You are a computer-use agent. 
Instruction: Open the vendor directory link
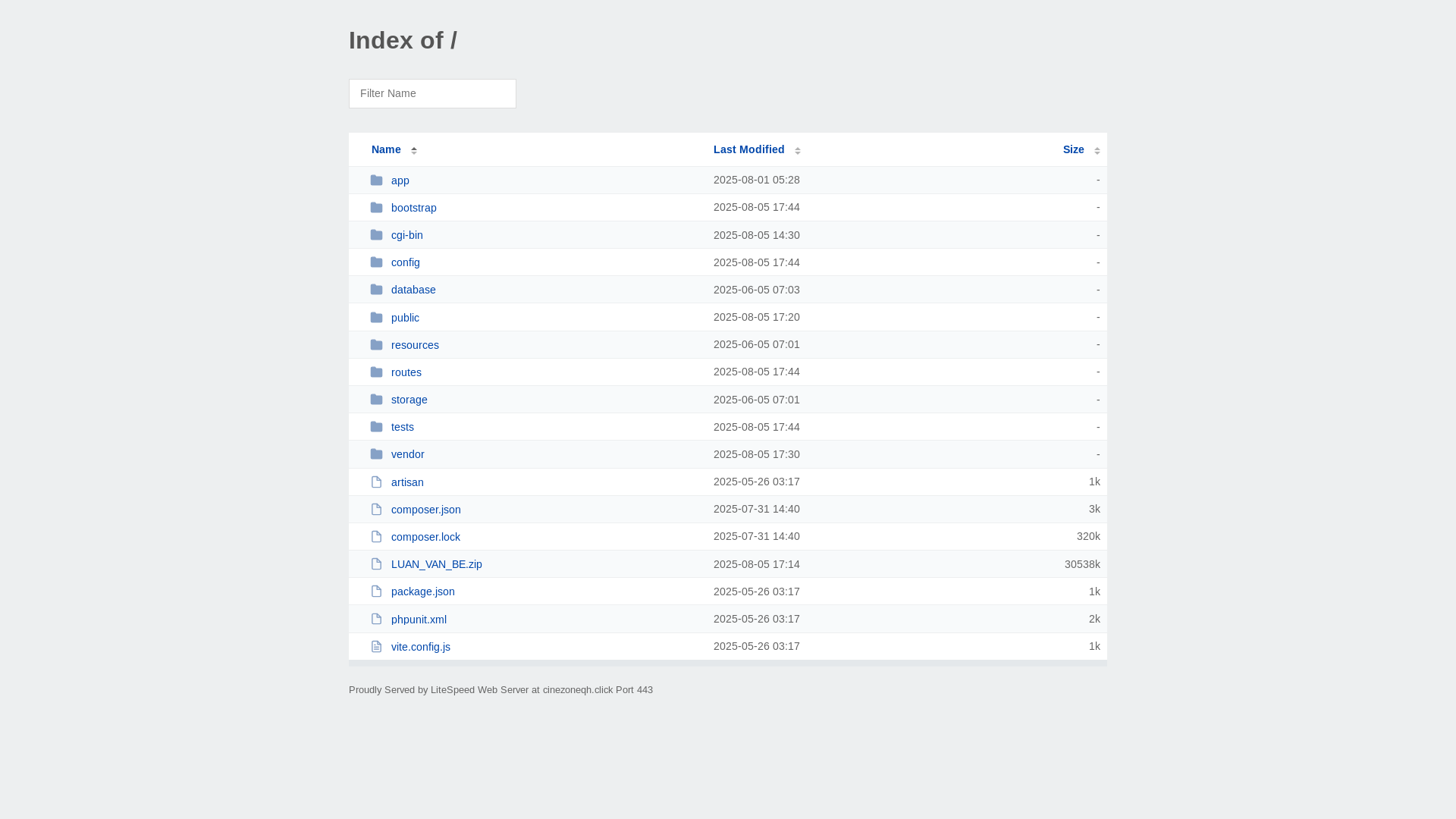pos(408,454)
